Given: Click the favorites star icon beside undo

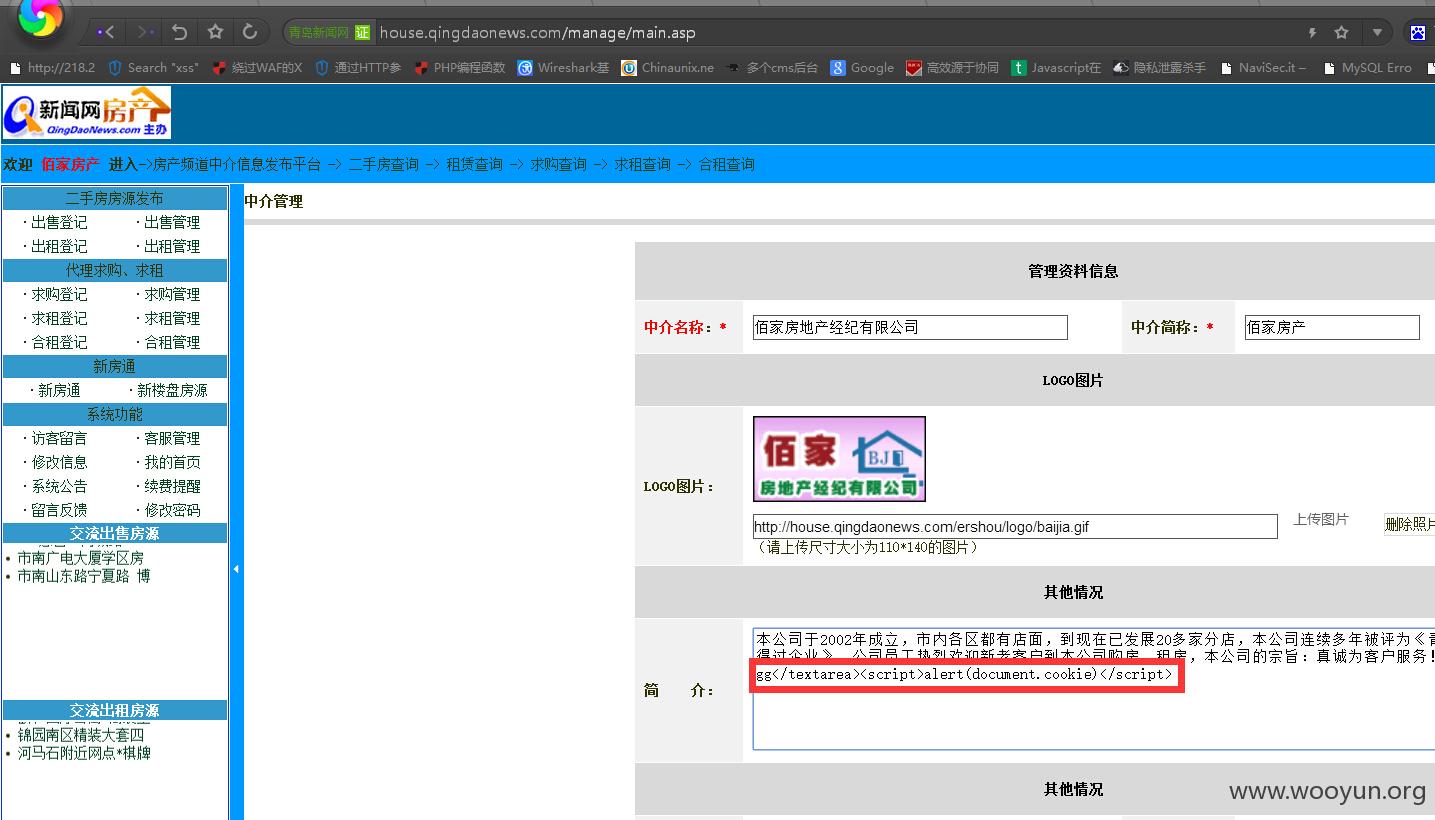Looking at the screenshot, I should [x=215, y=32].
